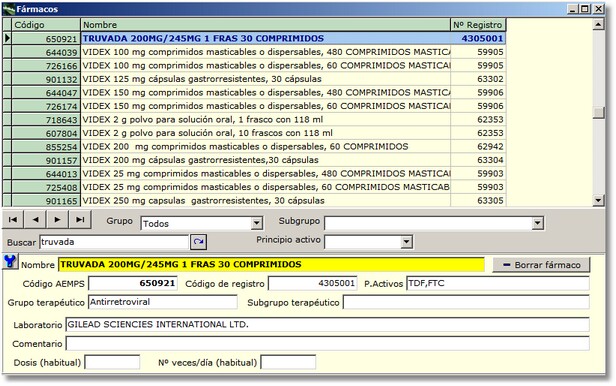Viewport: 616px width, 386px height.
Task: Select the row with code 725408
Action: [x=254, y=187]
